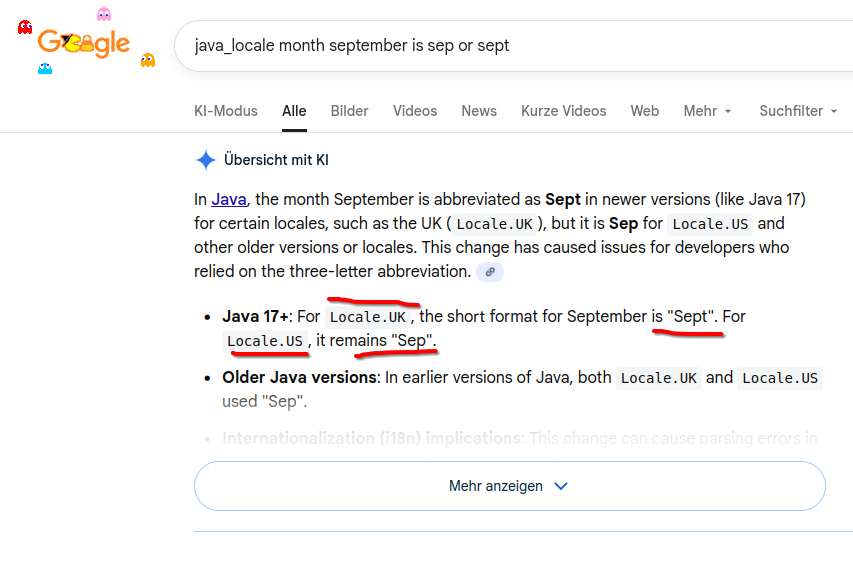The width and height of the screenshot is (853, 567).
Task: Switch to the News tab
Action: tap(479, 111)
